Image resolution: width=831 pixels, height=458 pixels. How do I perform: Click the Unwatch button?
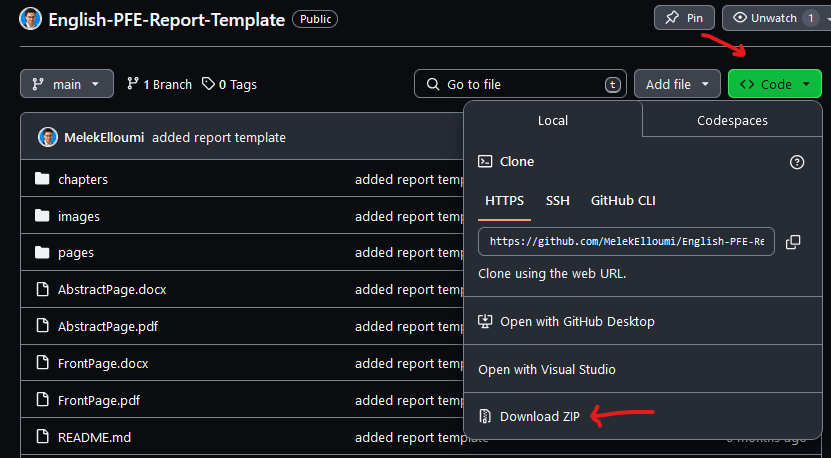click(776, 18)
